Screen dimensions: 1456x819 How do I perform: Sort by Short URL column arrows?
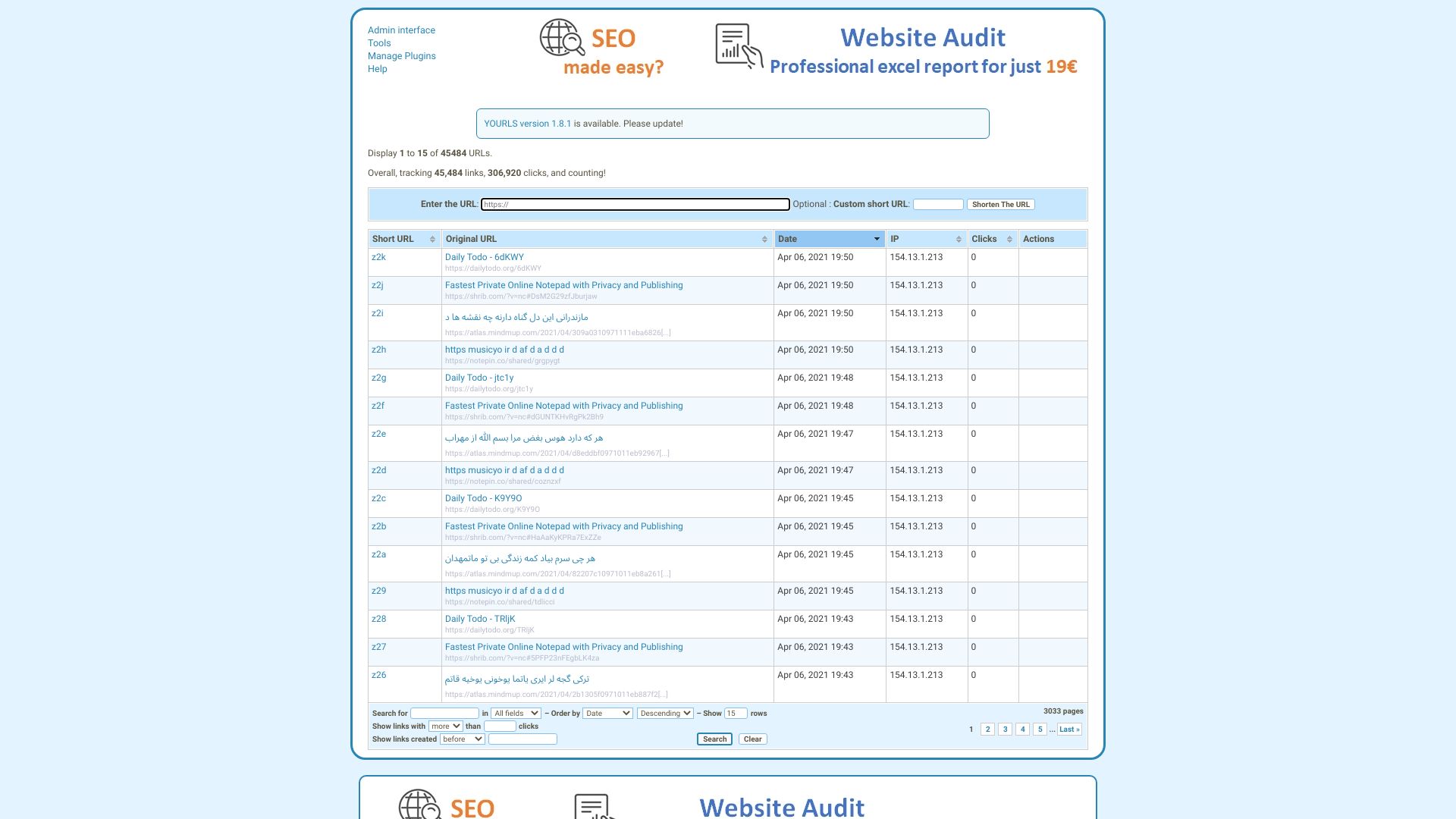tap(432, 240)
